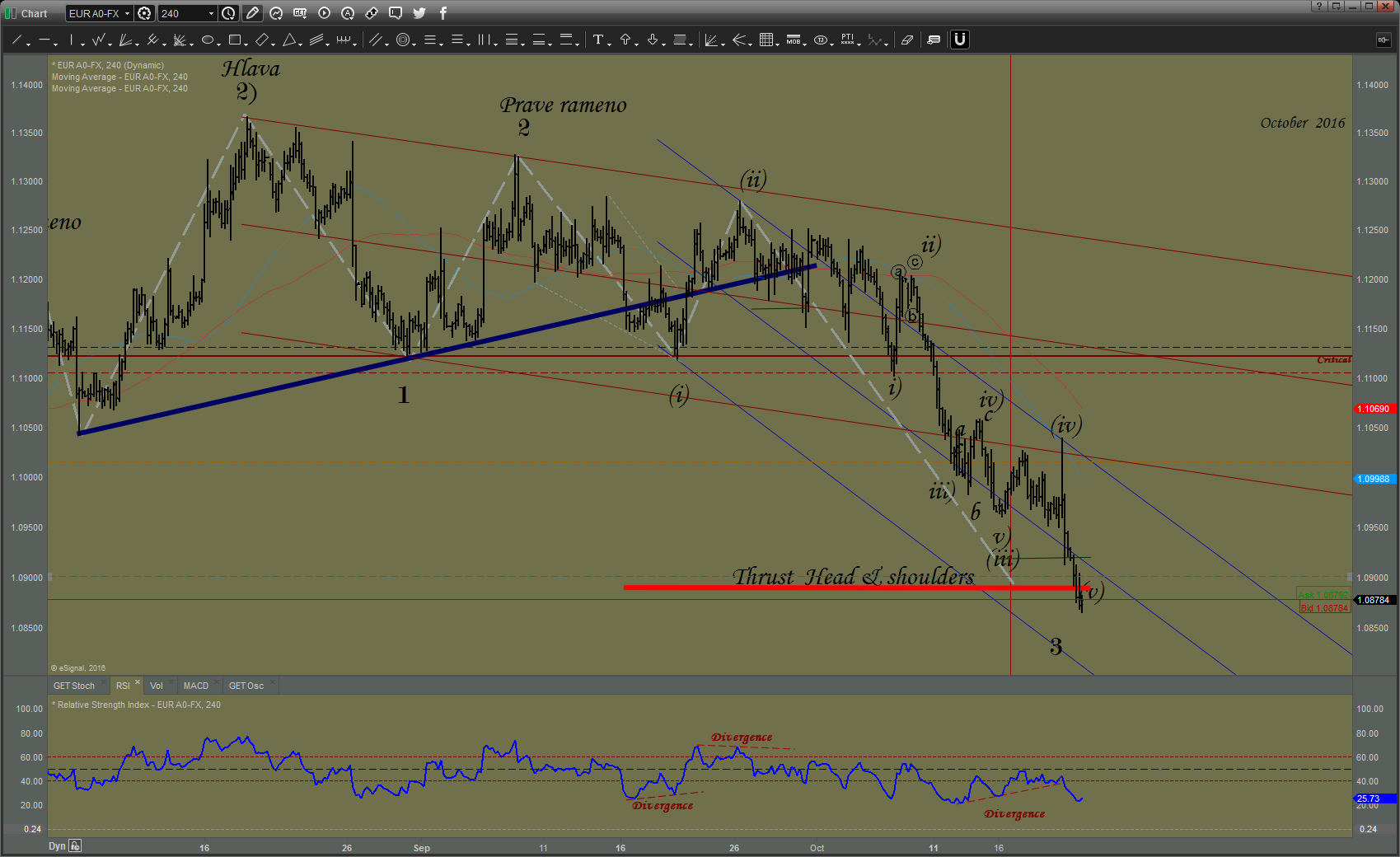Click the Bid 1.08784 price label
Image resolution: width=1400 pixels, height=857 pixels.
pyautogui.click(x=1323, y=608)
